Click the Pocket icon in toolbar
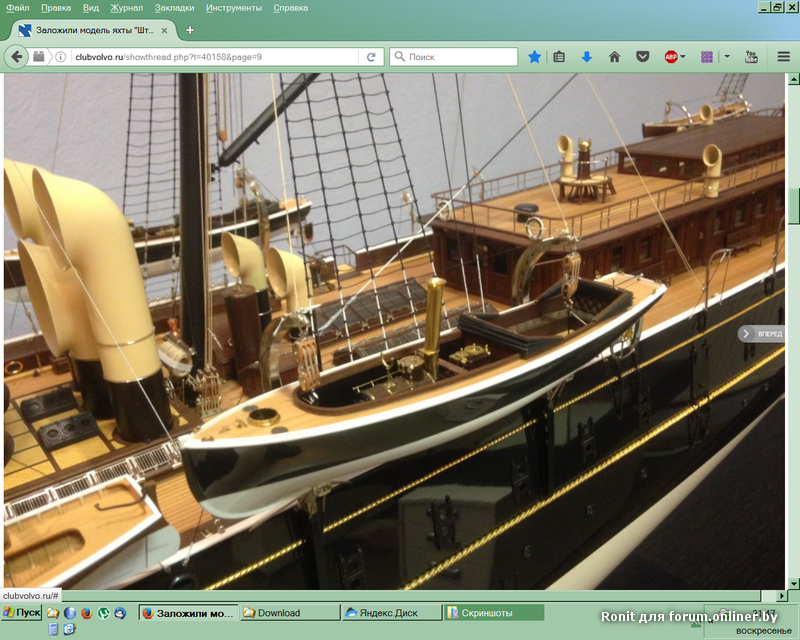Viewport: 800px width, 640px height. (x=643, y=57)
